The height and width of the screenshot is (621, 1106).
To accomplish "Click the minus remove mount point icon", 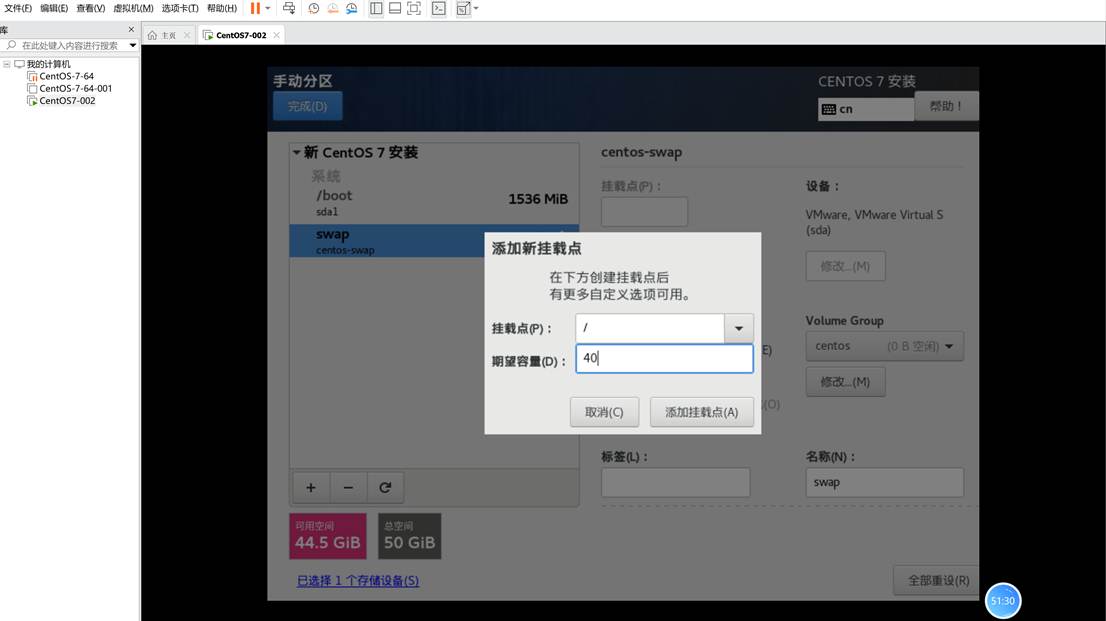I will pos(348,488).
